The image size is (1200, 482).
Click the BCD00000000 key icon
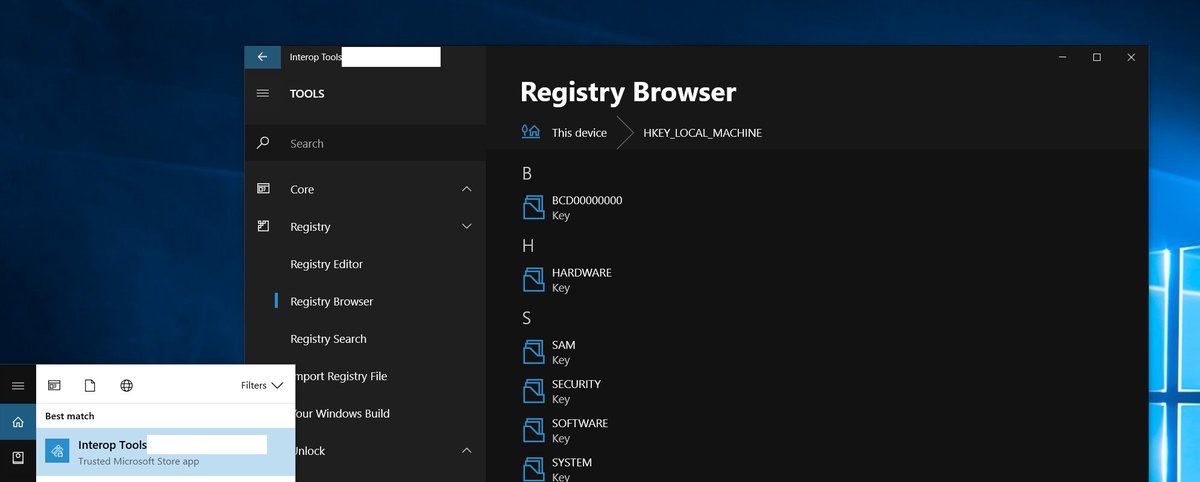533,207
